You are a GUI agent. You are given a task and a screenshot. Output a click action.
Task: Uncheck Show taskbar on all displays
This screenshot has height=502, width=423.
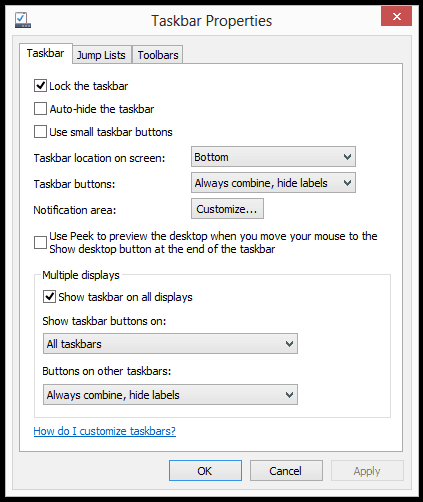[x=49, y=297]
